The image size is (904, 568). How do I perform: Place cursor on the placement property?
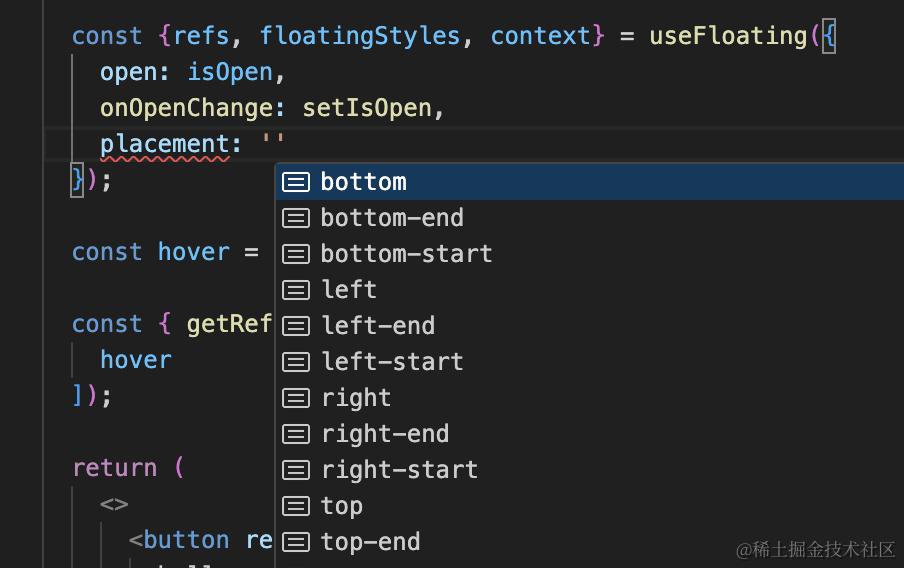(165, 144)
